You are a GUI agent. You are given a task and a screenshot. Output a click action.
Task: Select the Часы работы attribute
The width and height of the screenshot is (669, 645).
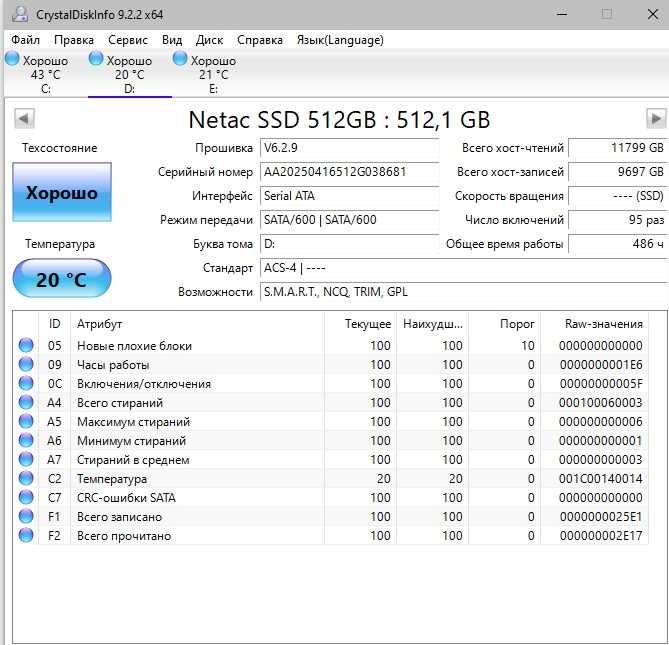click(113, 365)
